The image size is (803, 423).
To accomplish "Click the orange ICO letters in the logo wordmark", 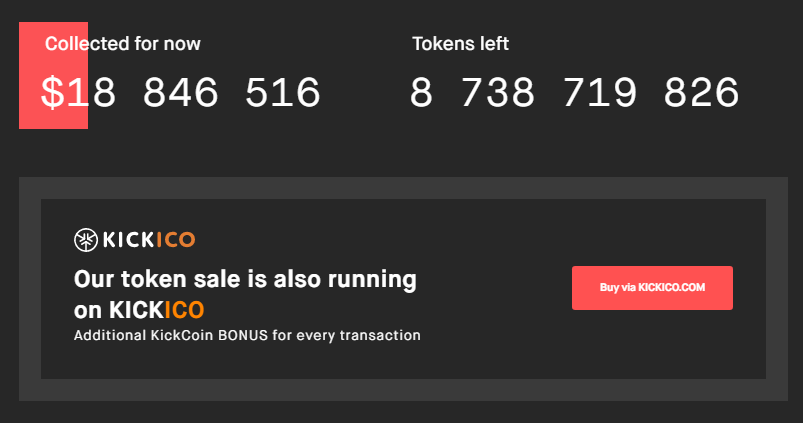I will [176, 240].
